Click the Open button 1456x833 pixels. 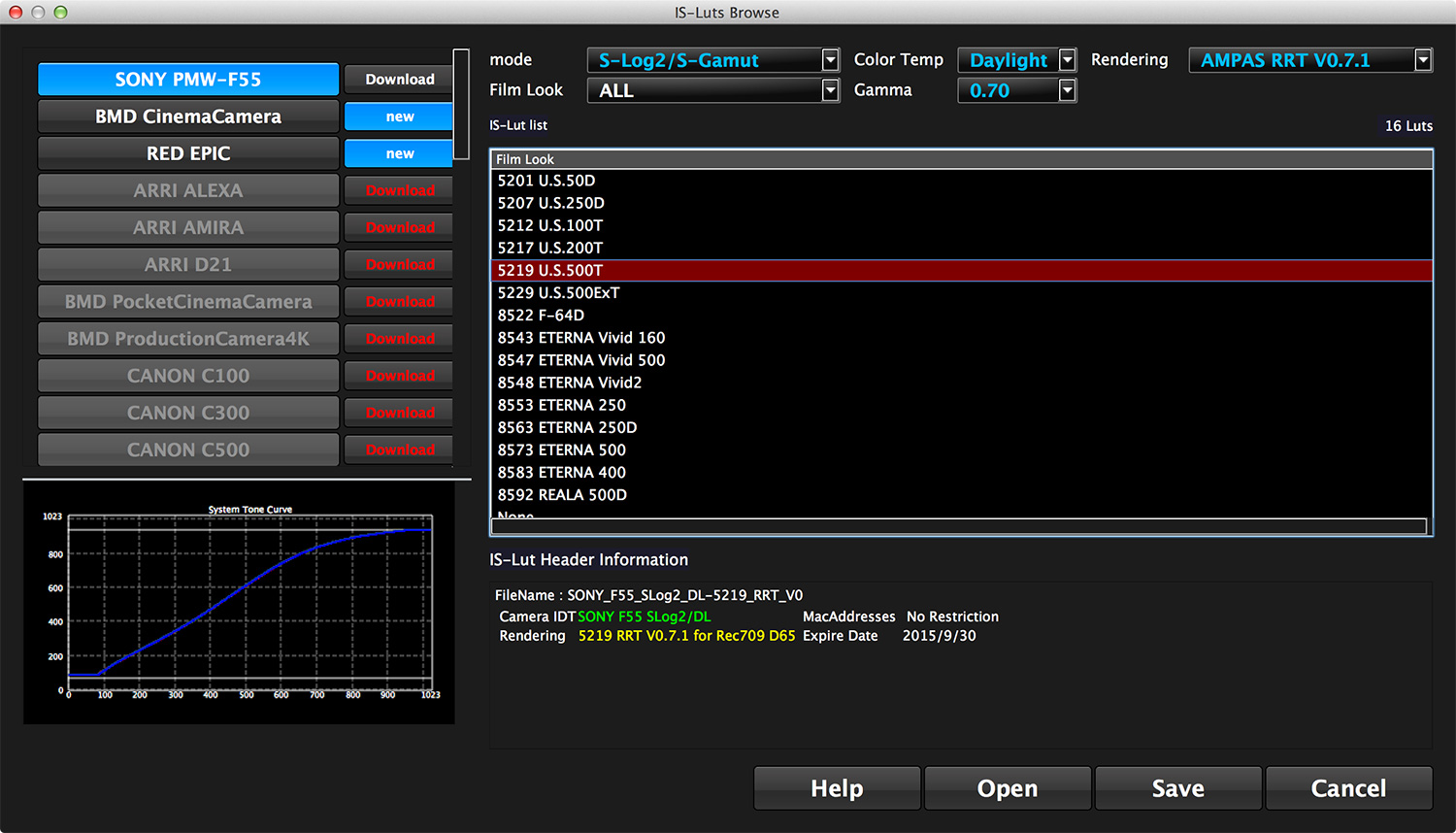(1008, 788)
